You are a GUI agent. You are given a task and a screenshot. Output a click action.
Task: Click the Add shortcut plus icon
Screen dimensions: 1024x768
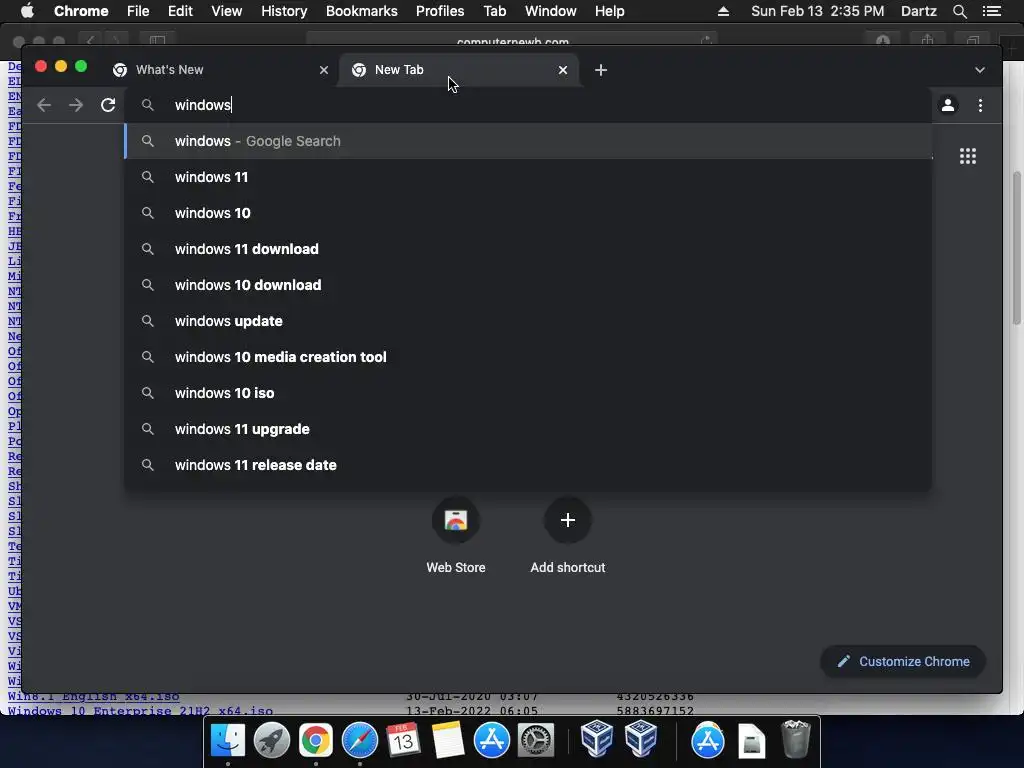tap(568, 520)
